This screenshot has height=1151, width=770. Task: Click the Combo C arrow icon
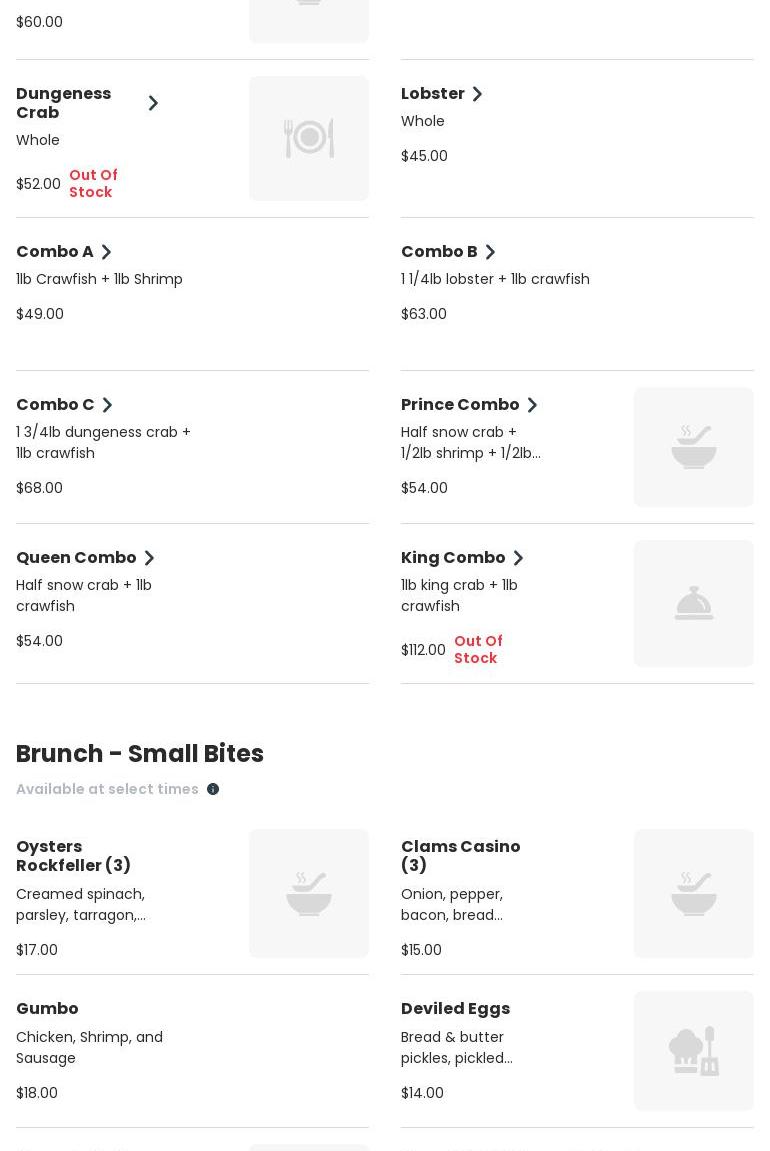108,405
